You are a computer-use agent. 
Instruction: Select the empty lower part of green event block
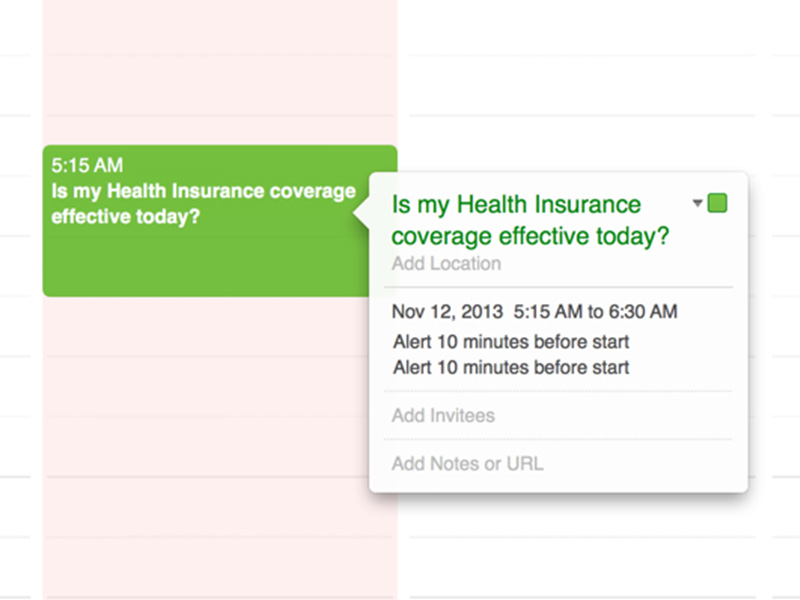[x=200, y=265]
